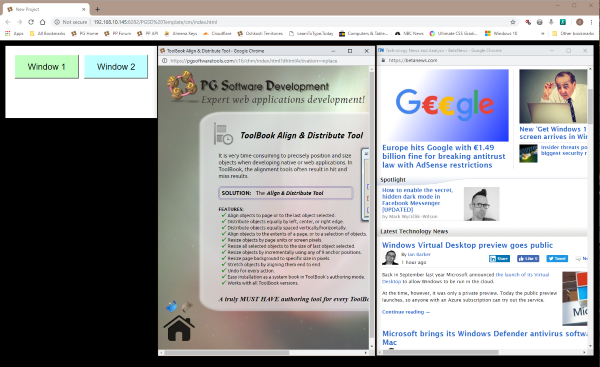Click author Ian Barker's name

(419, 254)
